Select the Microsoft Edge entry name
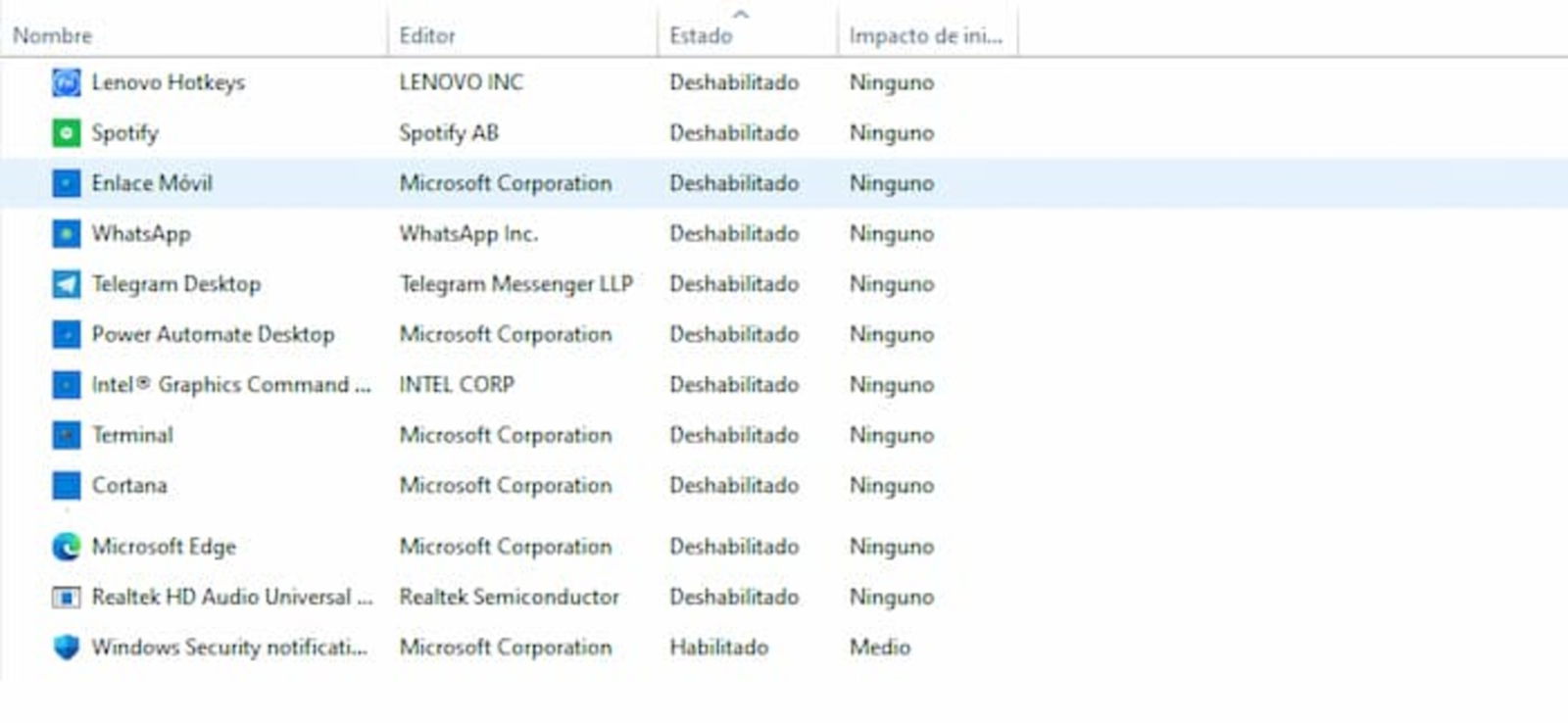Viewport: 1568px width, 723px height. [164, 547]
